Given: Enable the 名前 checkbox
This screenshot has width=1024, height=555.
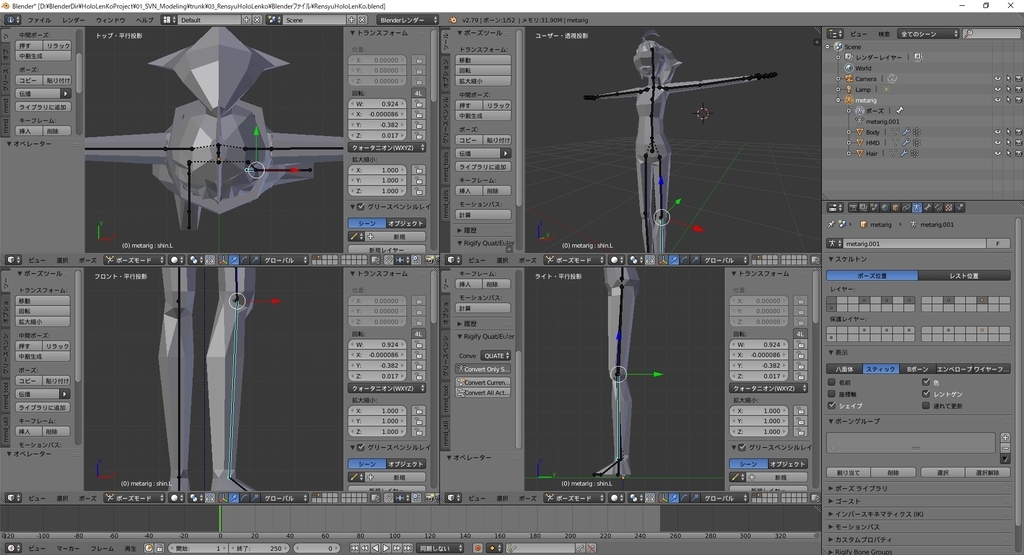Looking at the screenshot, I should [832, 382].
